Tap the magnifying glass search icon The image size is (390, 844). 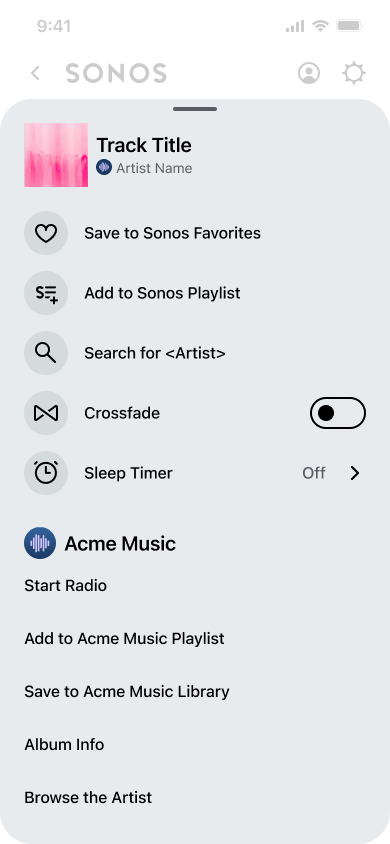pyautogui.click(x=46, y=353)
